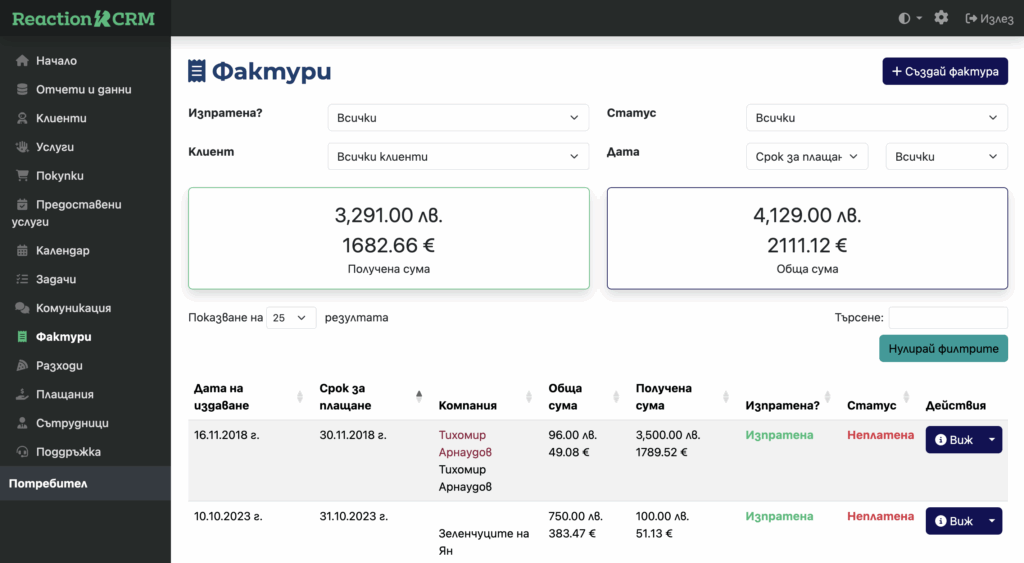Click the Задачи task list icon
The width and height of the screenshot is (1024, 563).
click(x=22, y=279)
